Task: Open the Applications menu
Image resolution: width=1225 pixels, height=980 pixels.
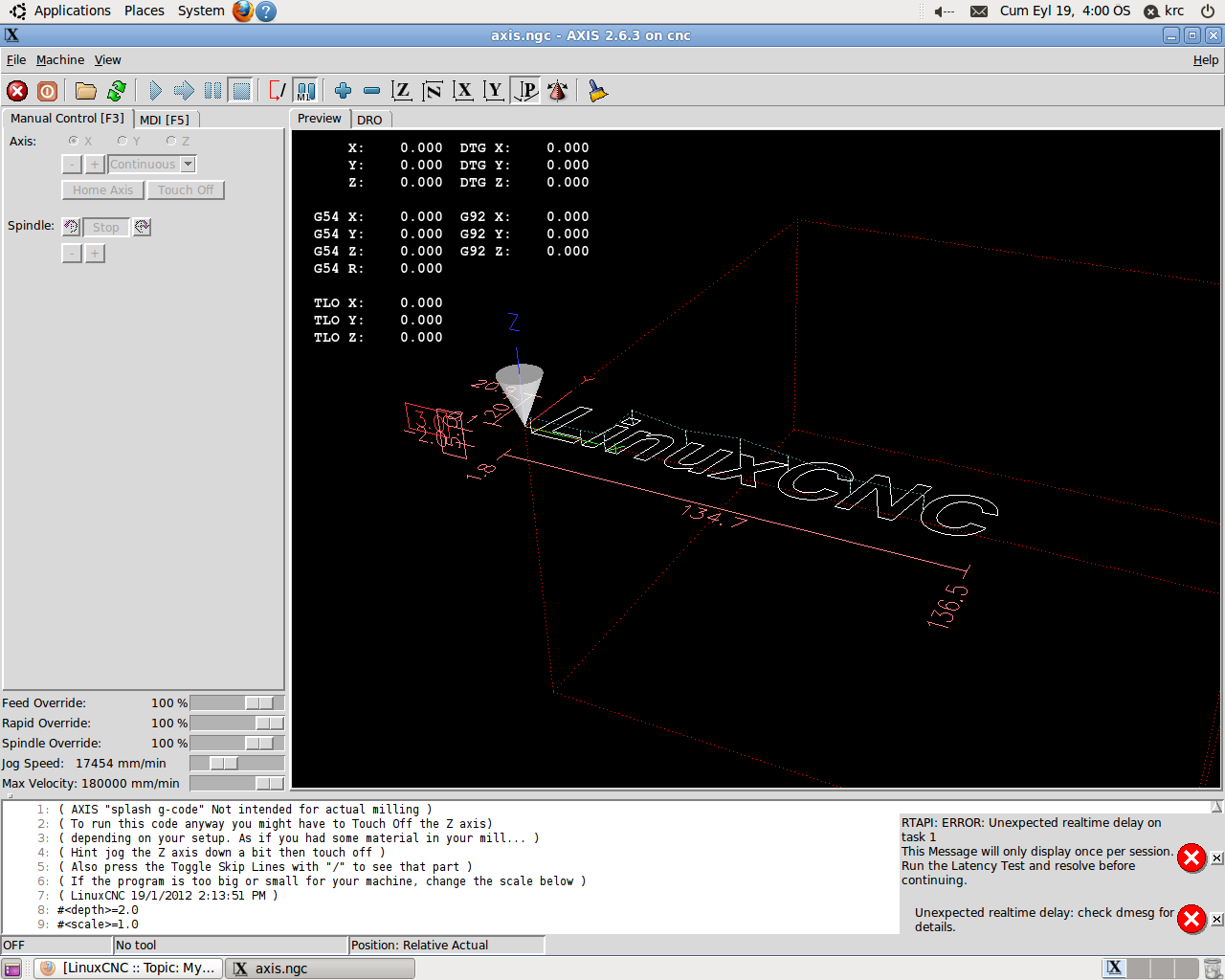Action: 72,11
